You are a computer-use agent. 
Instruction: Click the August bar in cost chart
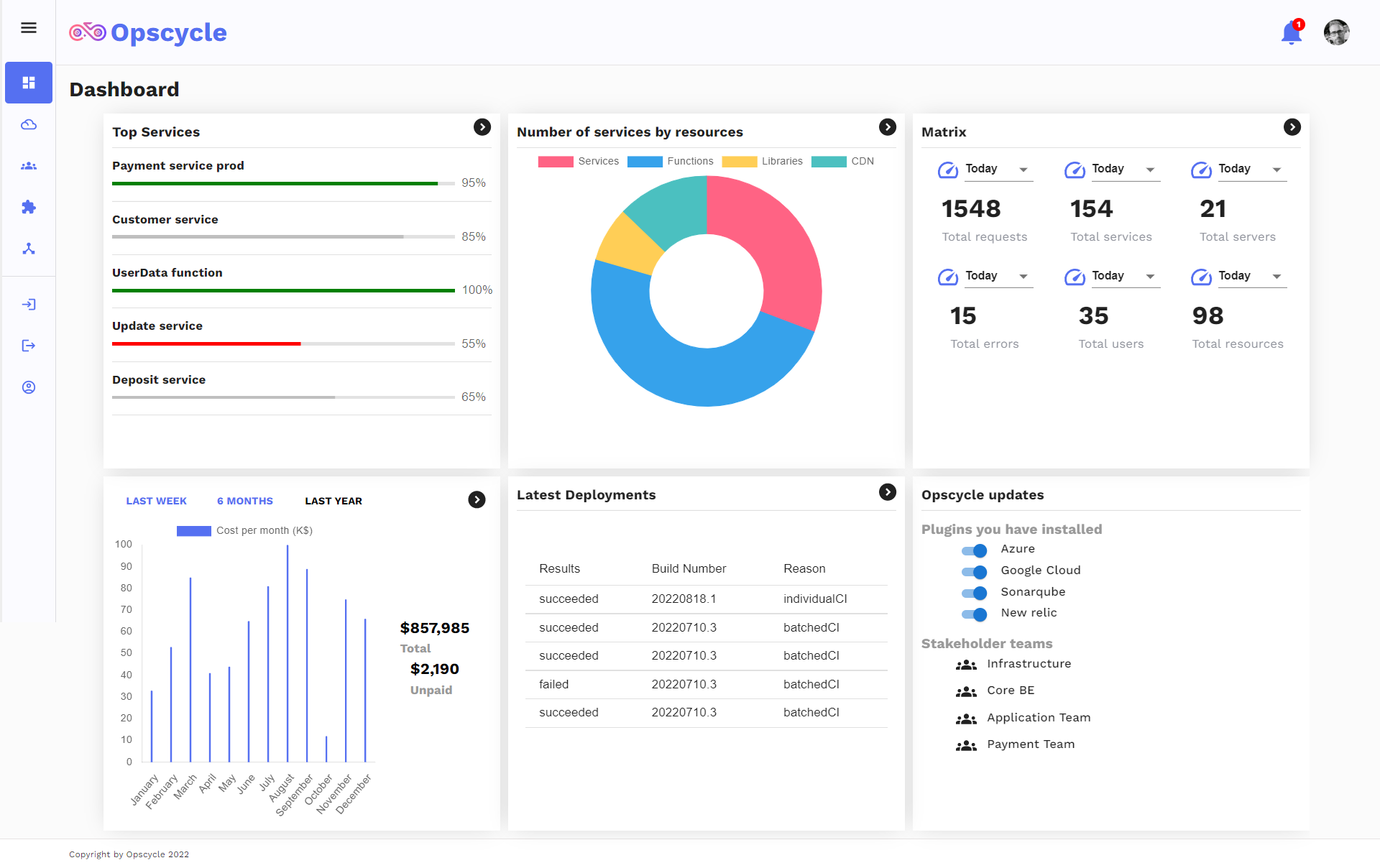pyautogui.click(x=287, y=653)
